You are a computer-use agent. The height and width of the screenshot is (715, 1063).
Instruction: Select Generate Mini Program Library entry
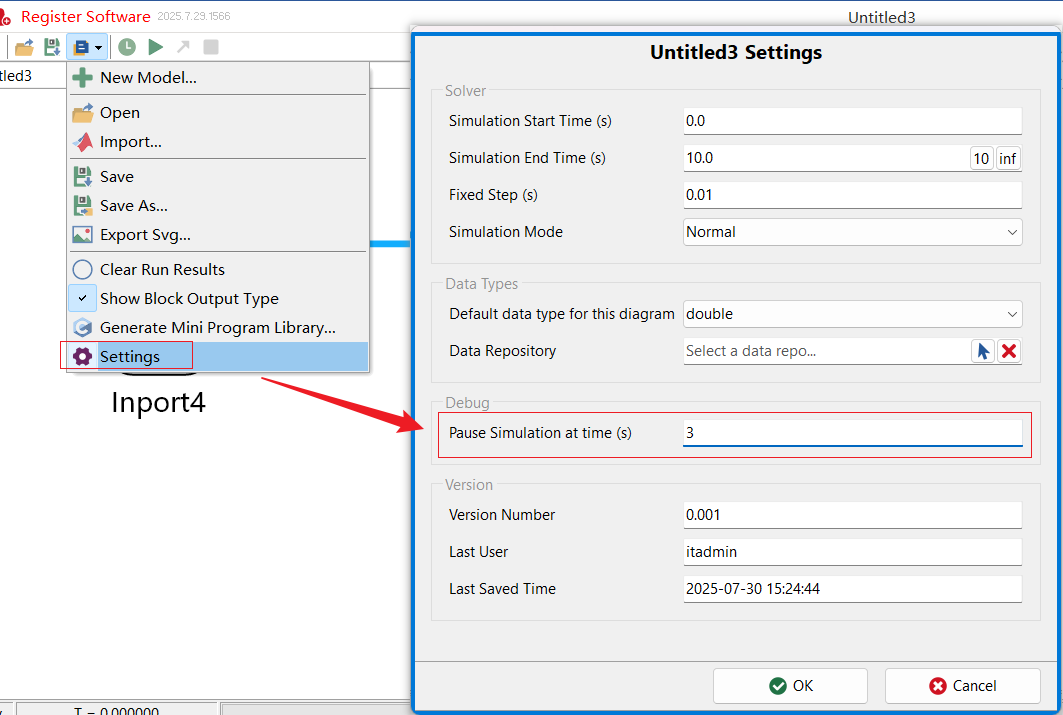(218, 328)
